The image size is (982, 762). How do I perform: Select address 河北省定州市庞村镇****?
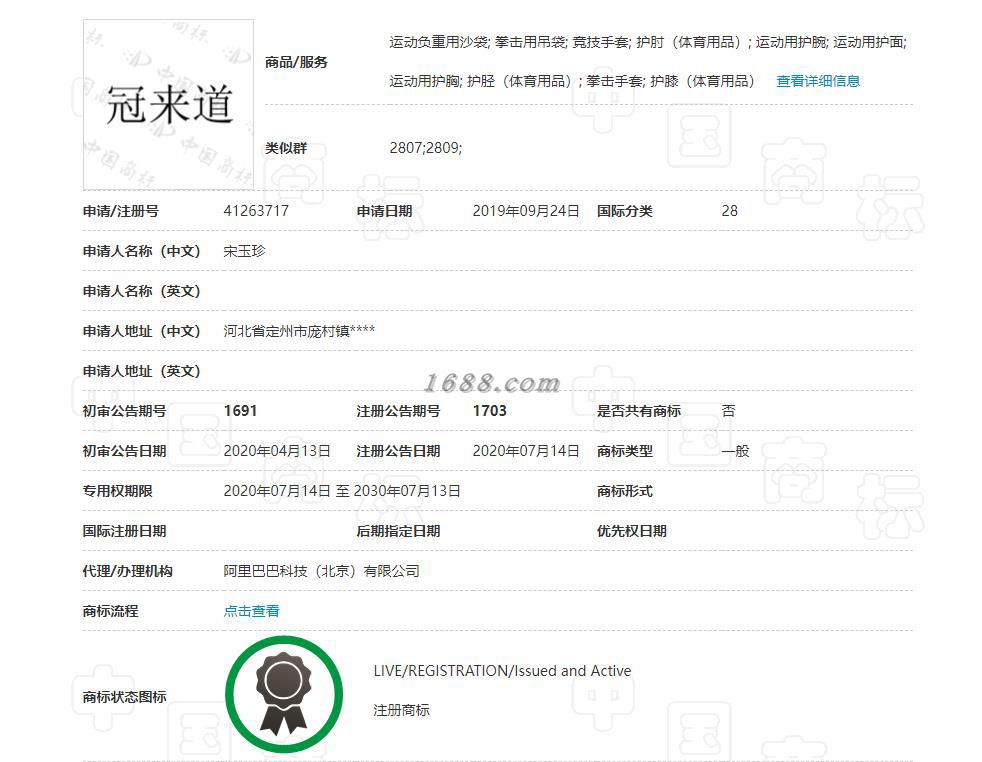pos(299,331)
